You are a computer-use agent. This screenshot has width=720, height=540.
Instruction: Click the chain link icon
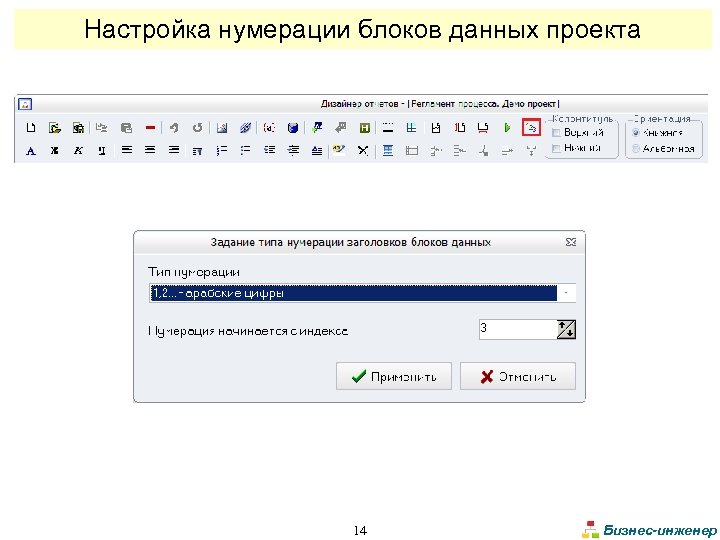click(245, 128)
